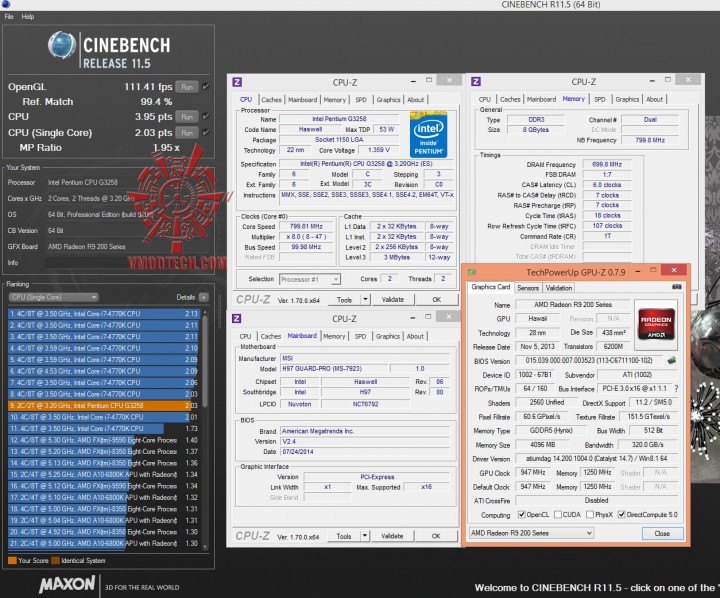Minimize the GPU-Z window

638,271
